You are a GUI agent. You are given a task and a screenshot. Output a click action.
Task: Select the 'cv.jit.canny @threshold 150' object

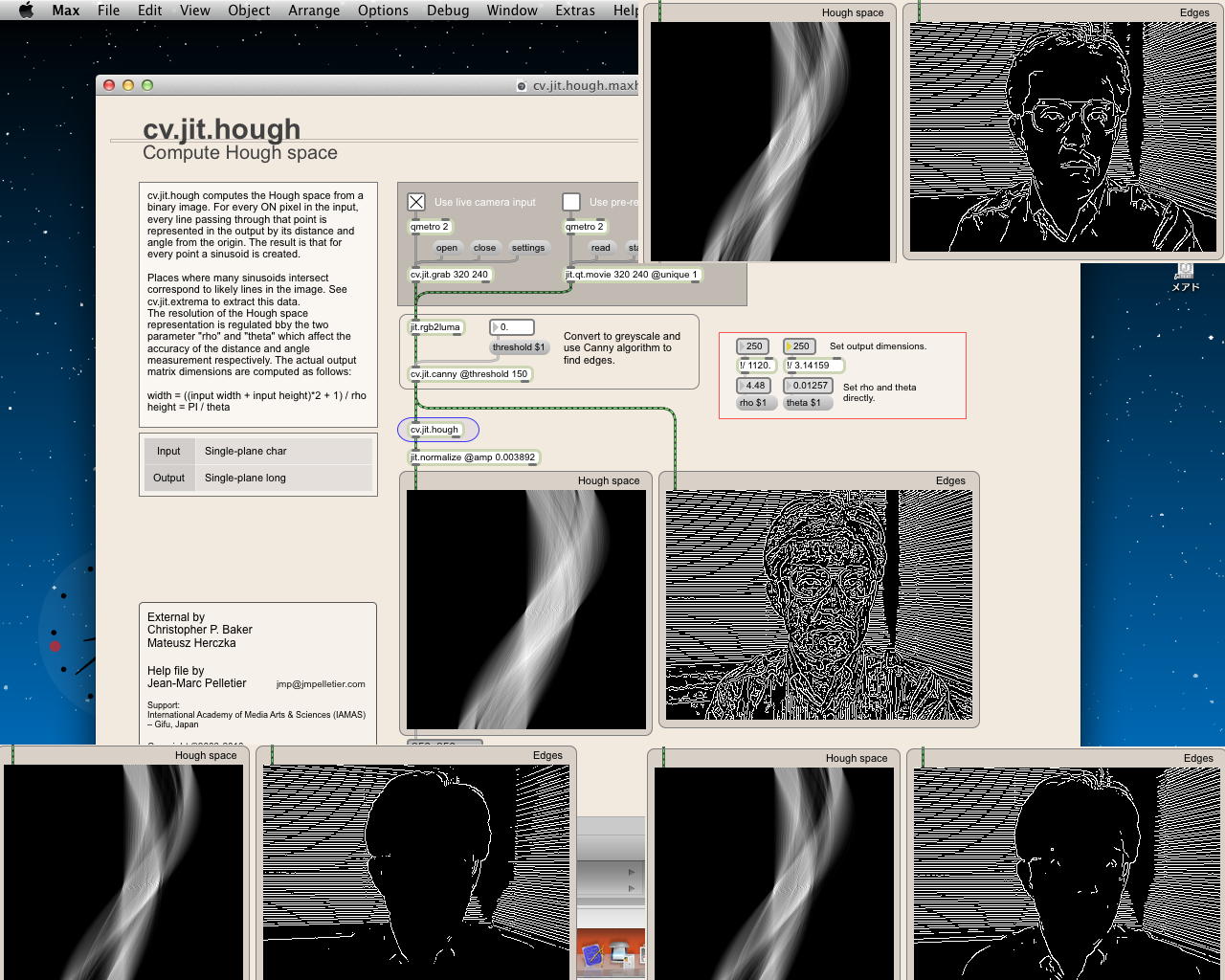(469, 374)
